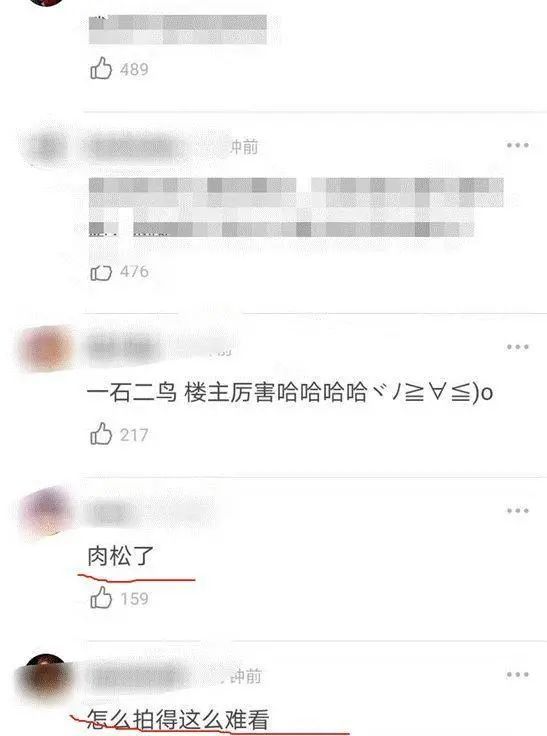The height and width of the screenshot is (736, 547).
Task: Like the comment with 489 likes
Action: point(101,69)
